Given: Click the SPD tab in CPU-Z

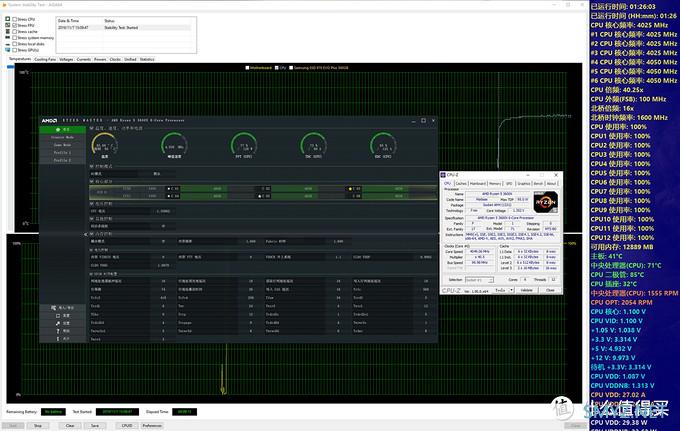Looking at the screenshot, I should point(509,183).
